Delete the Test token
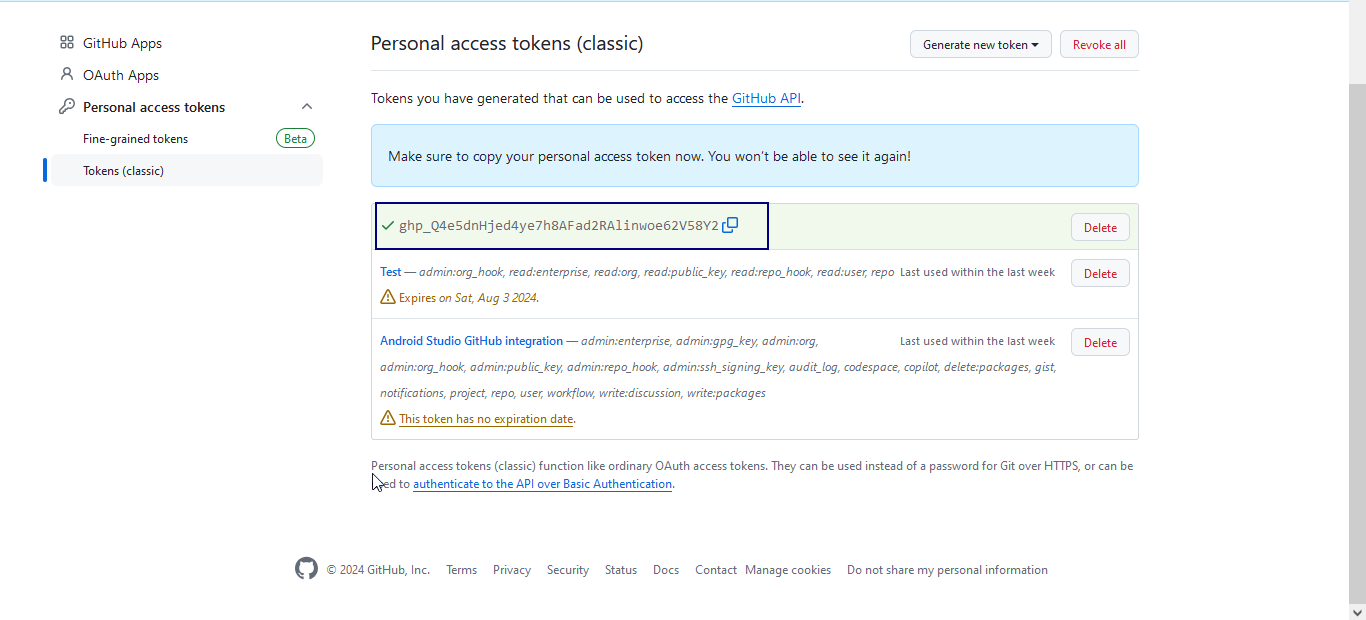Image resolution: width=1366 pixels, height=620 pixels. 1100,273
